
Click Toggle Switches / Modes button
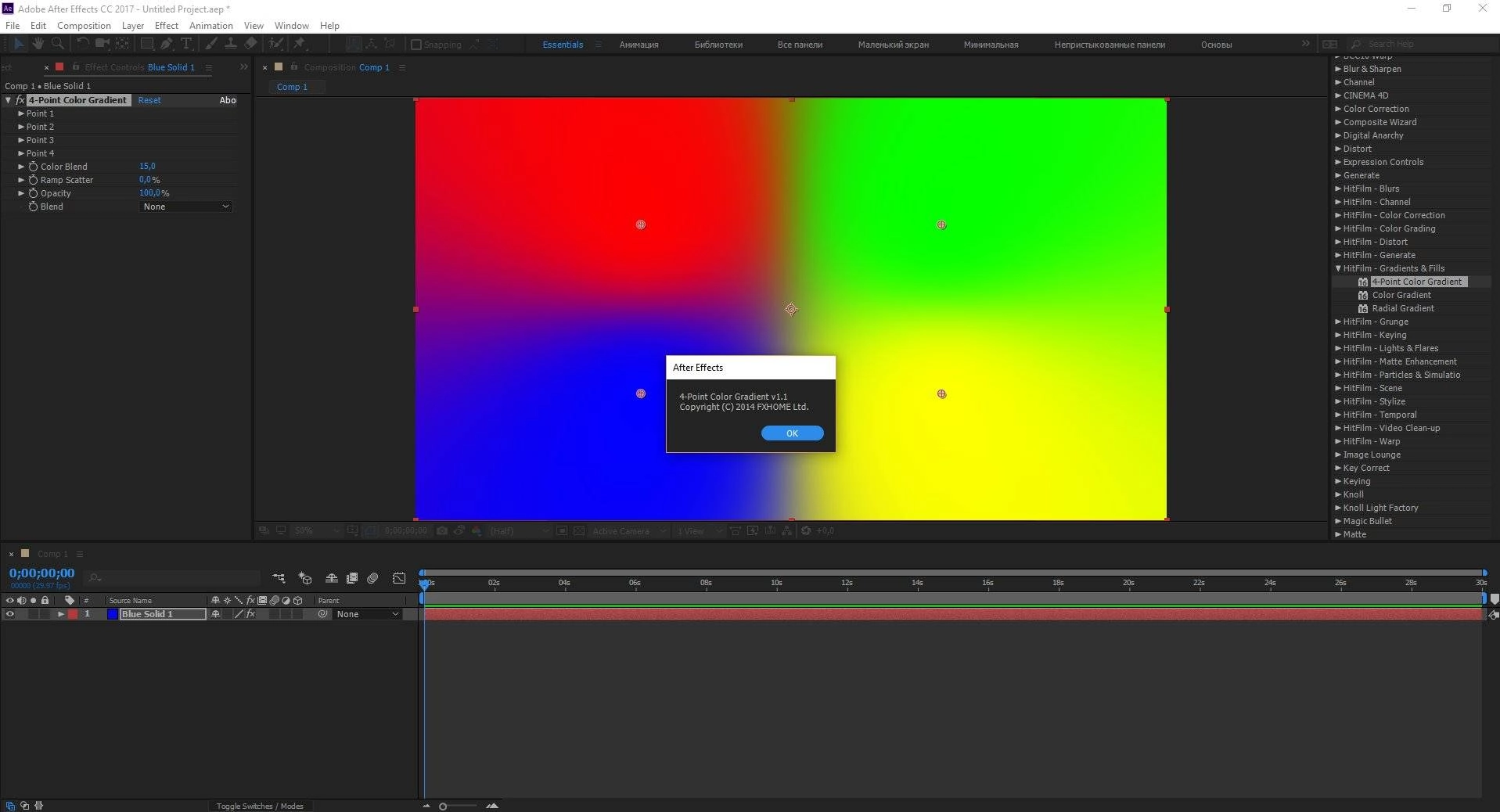[260, 806]
